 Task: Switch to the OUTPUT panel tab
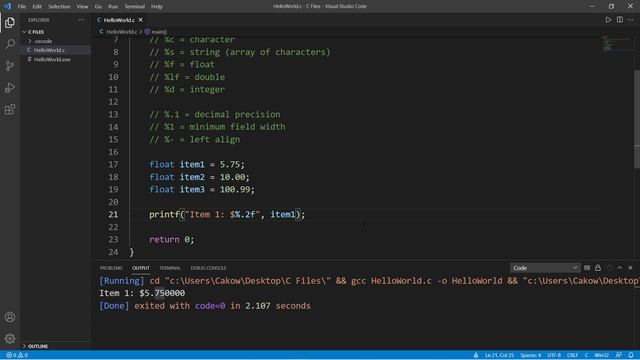click(x=141, y=268)
